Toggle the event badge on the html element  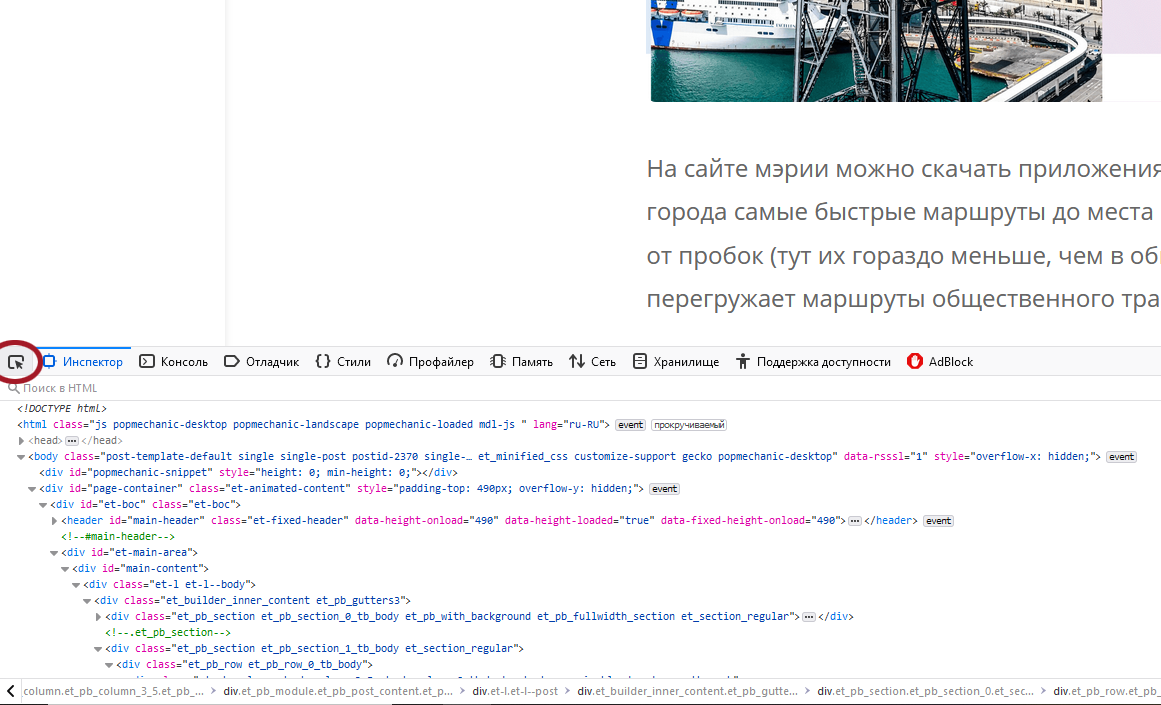tap(630, 425)
